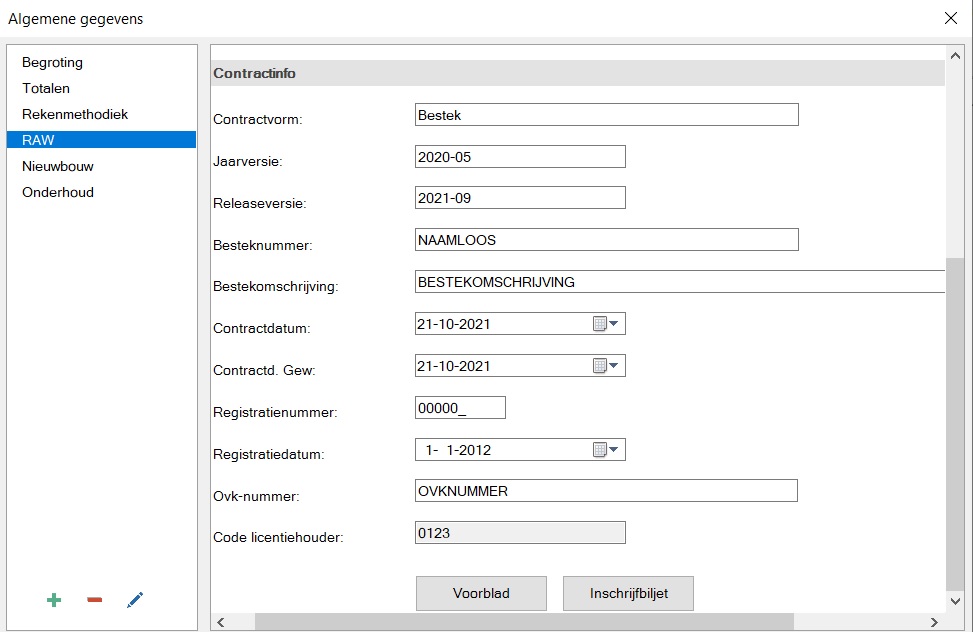Select Totalen in the left list
The image size is (973, 632).
(46, 88)
